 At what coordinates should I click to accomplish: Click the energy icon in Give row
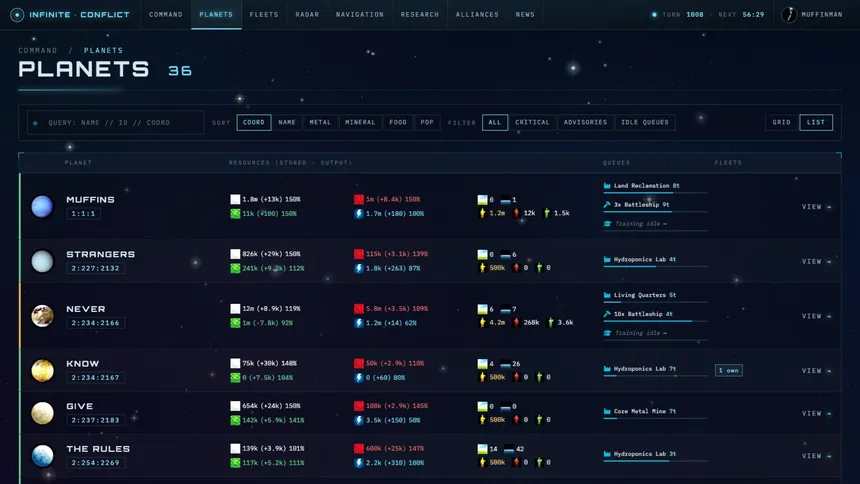tap(359, 420)
